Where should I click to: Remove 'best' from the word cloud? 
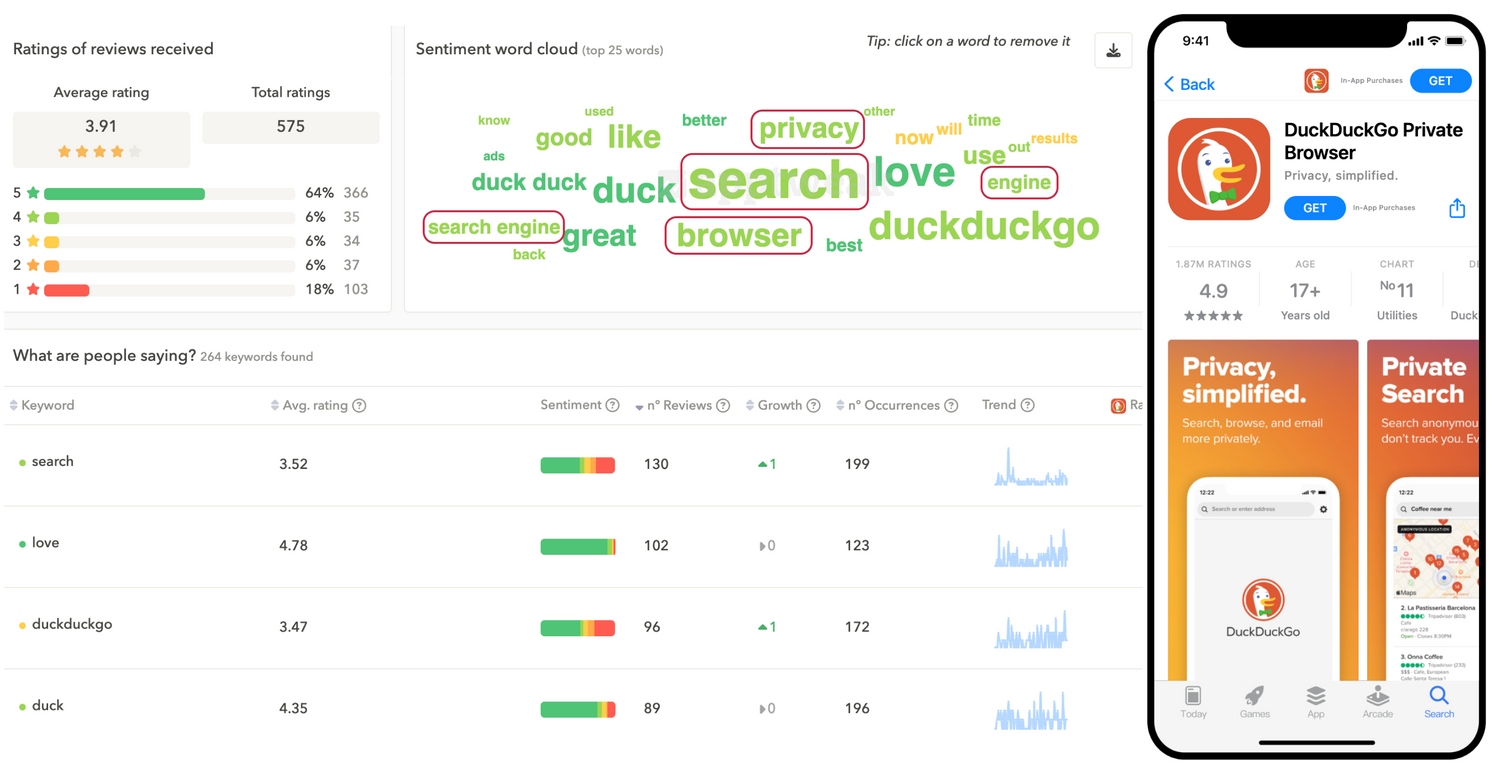(x=844, y=245)
